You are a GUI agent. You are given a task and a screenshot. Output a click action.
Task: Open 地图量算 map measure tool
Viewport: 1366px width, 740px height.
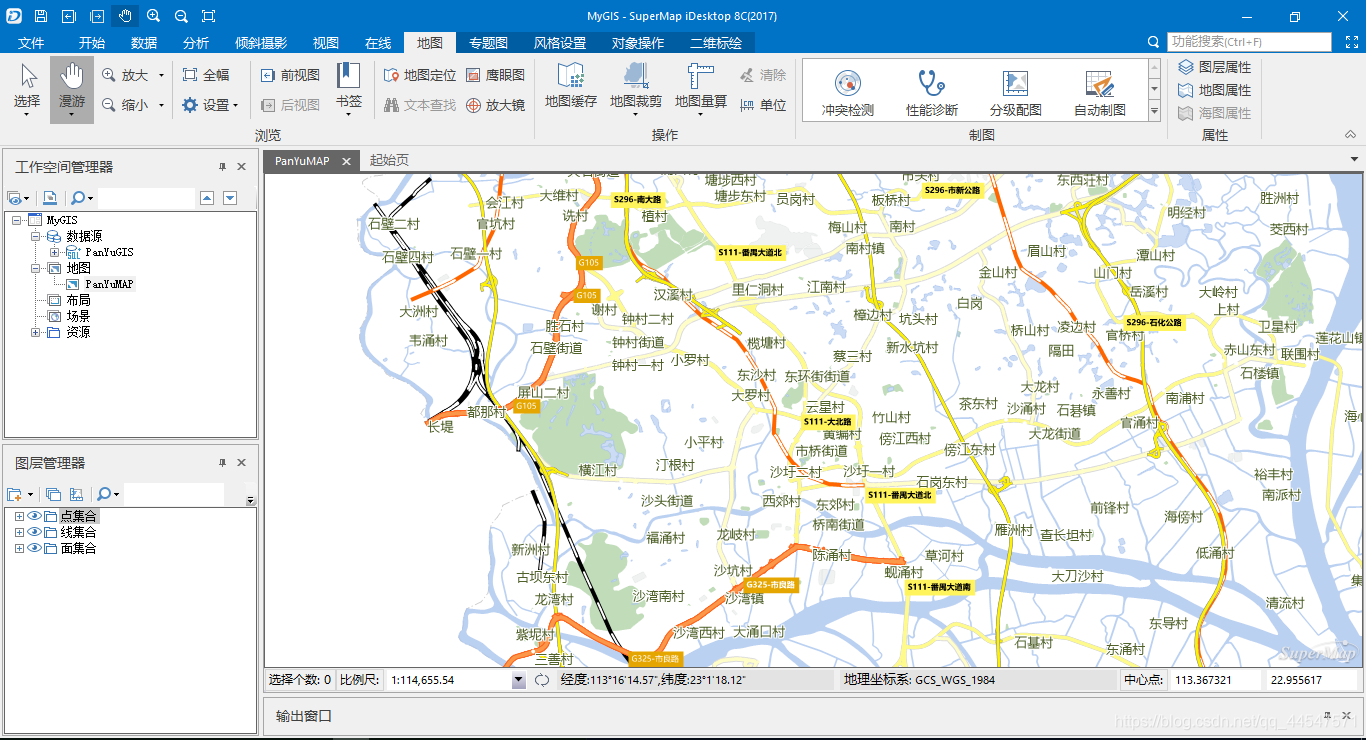(701, 88)
